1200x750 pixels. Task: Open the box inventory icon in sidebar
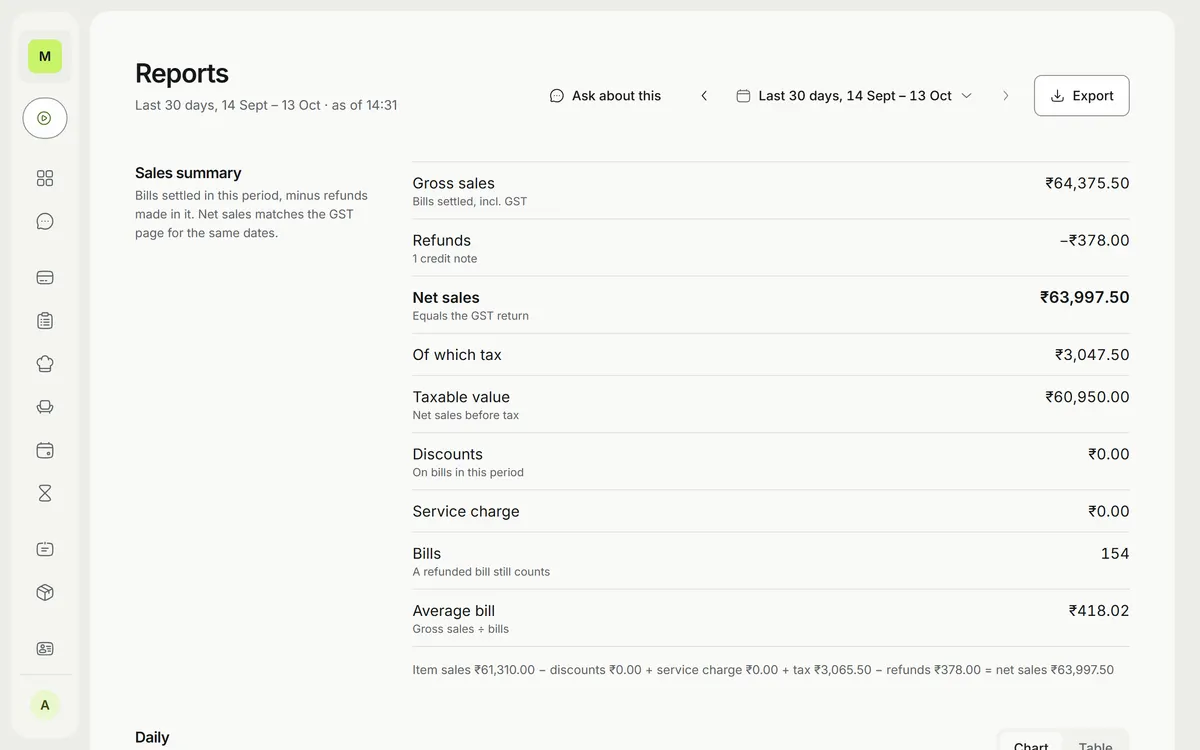coord(45,592)
